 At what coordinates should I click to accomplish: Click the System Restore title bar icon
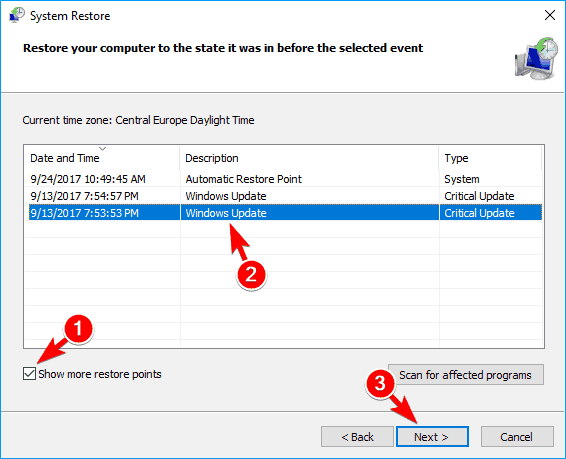tap(17, 16)
